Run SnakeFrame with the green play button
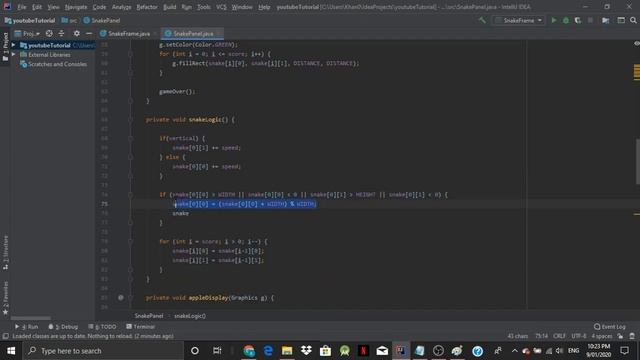 554,20
